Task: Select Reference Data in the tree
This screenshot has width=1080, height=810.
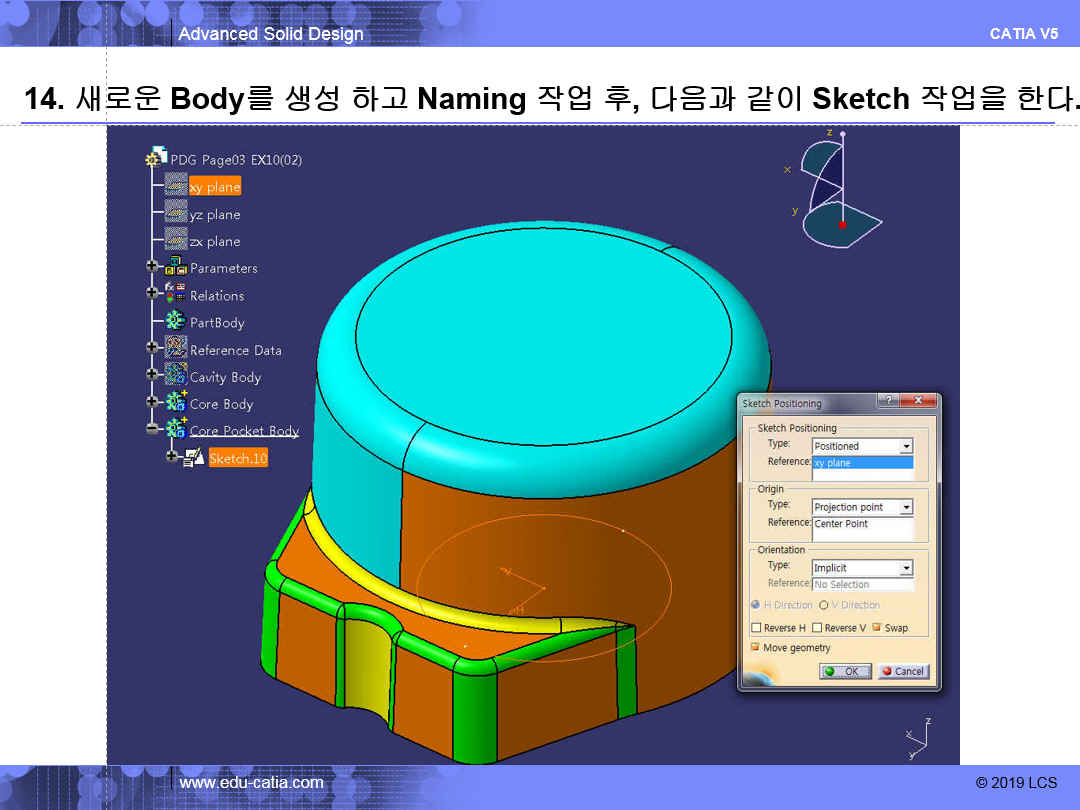Action: (235, 350)
